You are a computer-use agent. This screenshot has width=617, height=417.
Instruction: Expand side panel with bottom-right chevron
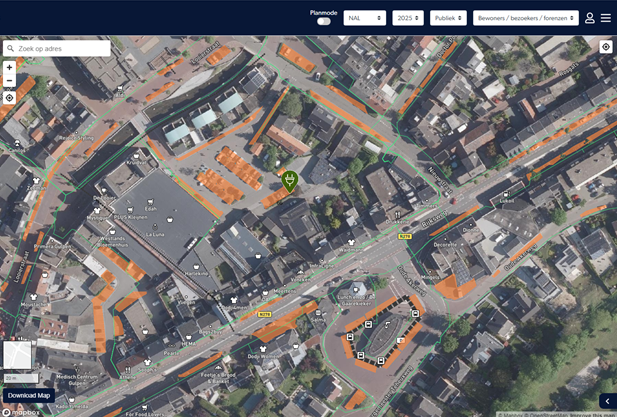coord(607,401)
